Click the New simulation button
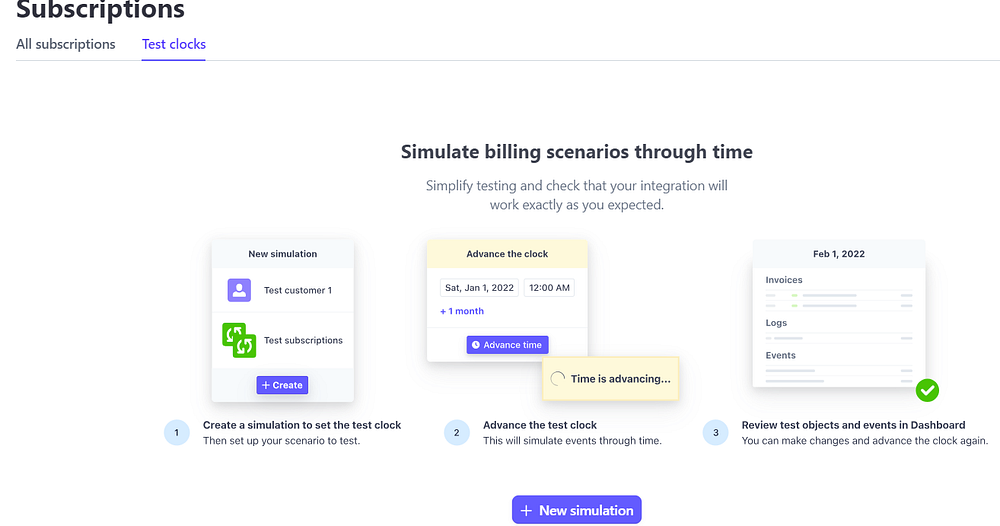Image resolution: width=1000 pixels, height=526 pixels. click(577, 510)
